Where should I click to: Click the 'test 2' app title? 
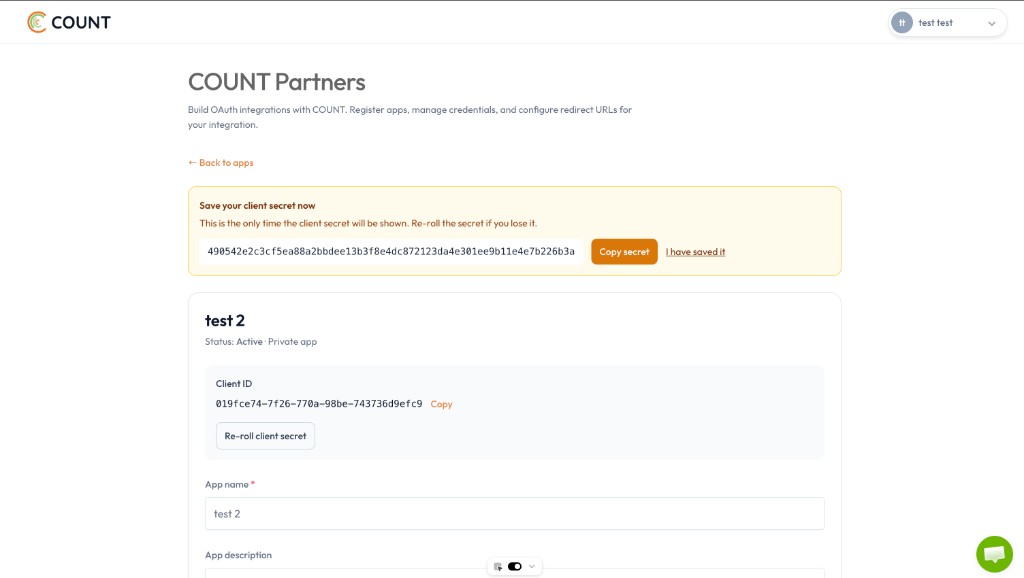pyautogui.click(x=225, y=321)
